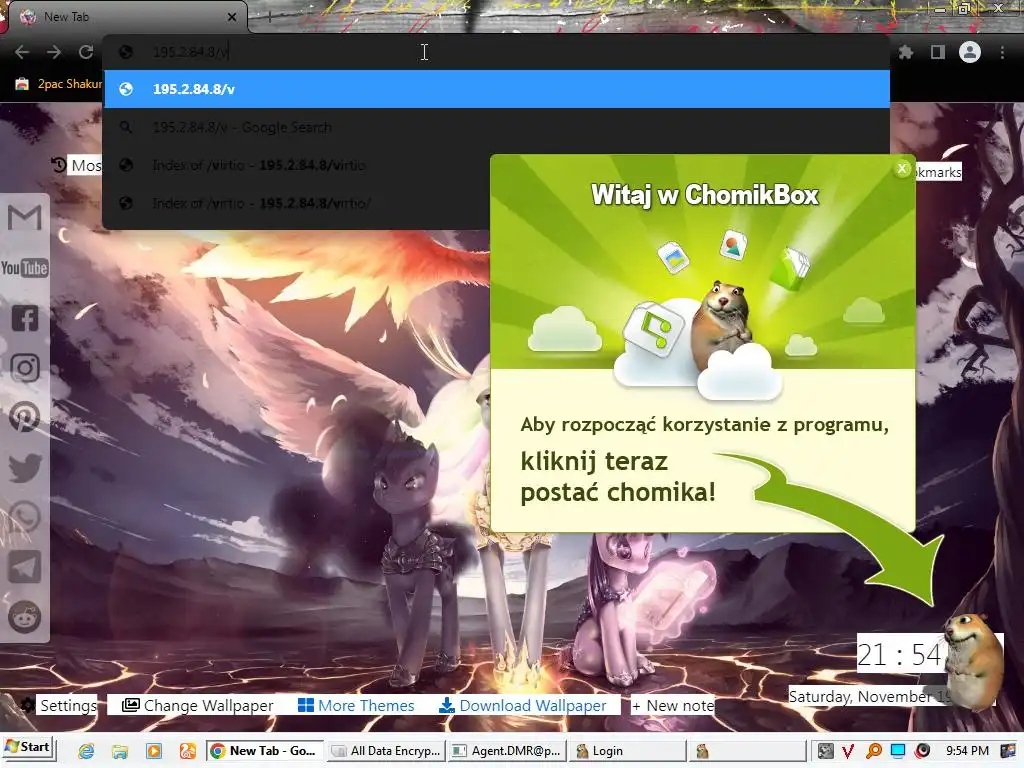The image size is (1024, 768).
Task: Select the highlighted 195.2.84.8/v suggestion
Action: [x=497, y=89]
